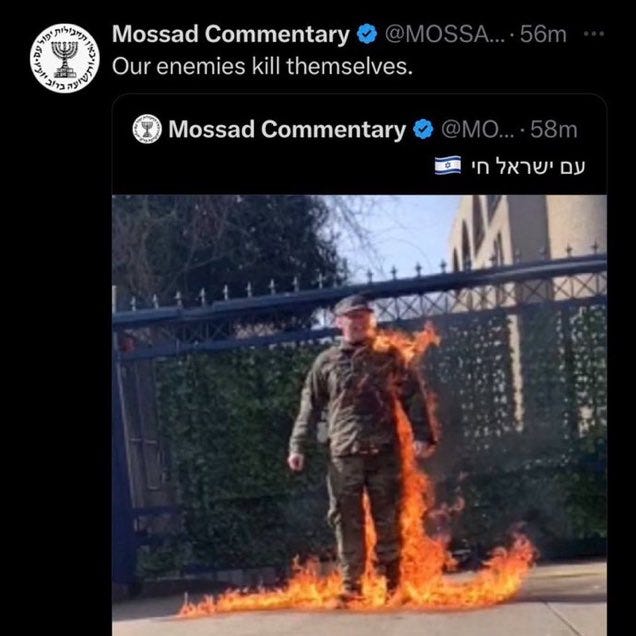Image resolution: width=636 pixels, height=636 pixels.
Task: Open the 58m timestamp in the quoted post
Action: (x=554, y=130)
